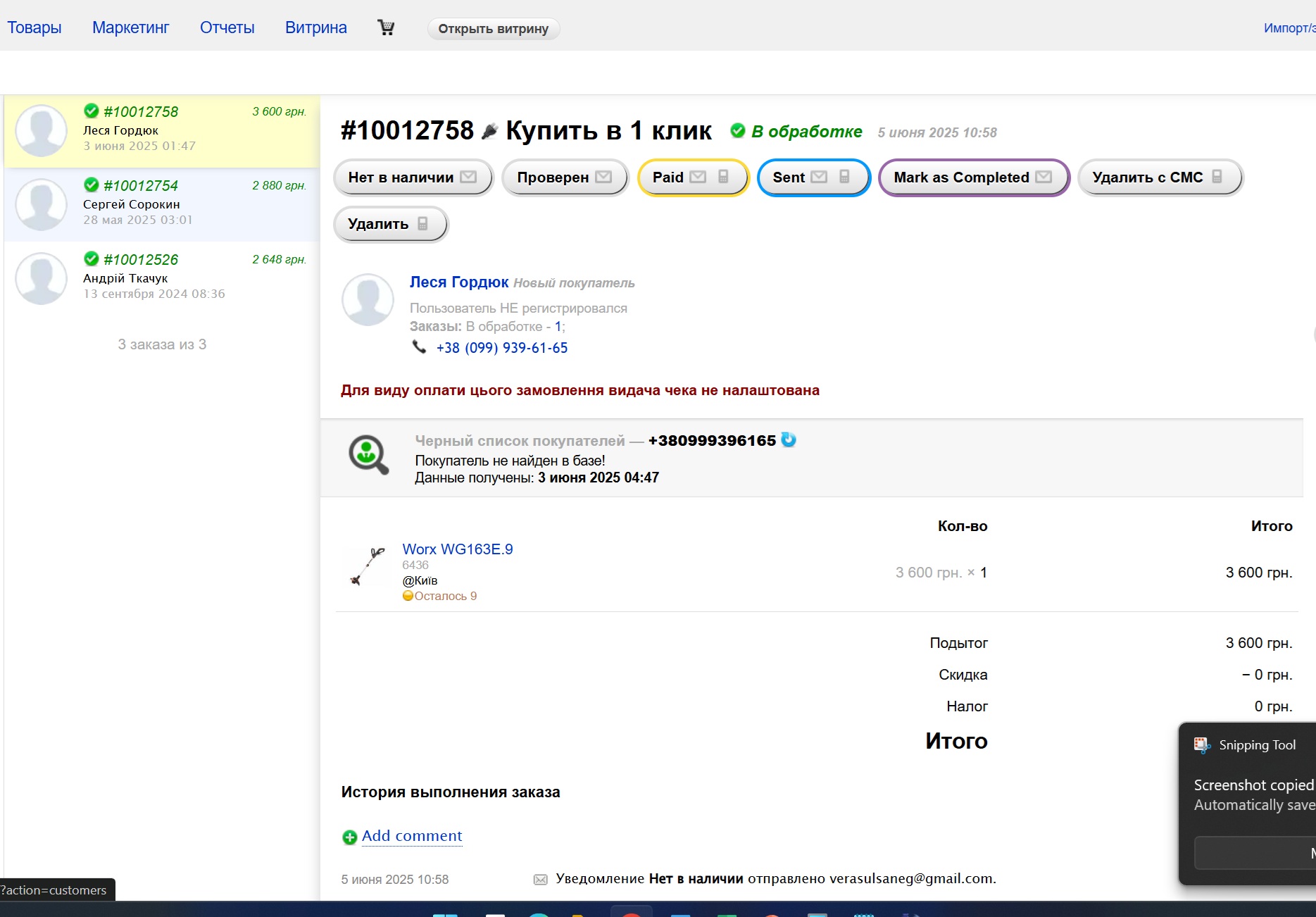Set order status to Проверен
The height and width of the screenshot is (917, 1316).
tap(565, 177)
